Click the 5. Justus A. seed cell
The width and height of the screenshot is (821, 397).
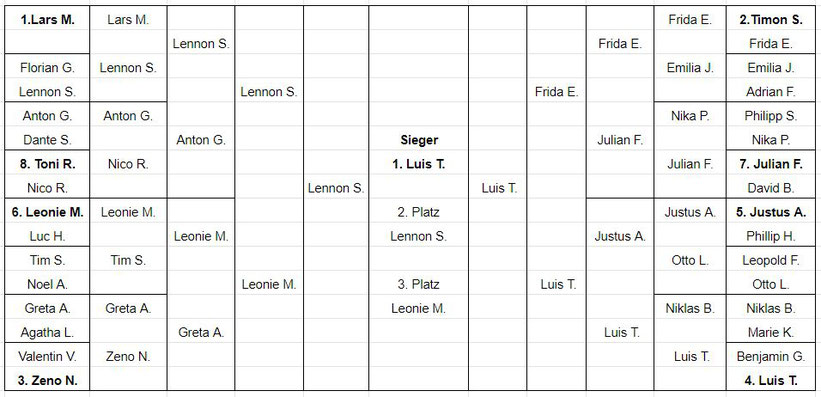click(771, 213)
